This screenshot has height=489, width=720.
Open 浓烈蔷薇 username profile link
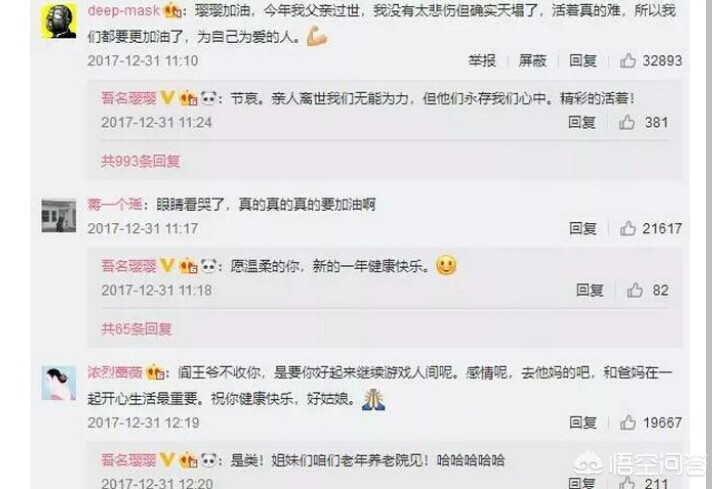[x=115, y=372]
